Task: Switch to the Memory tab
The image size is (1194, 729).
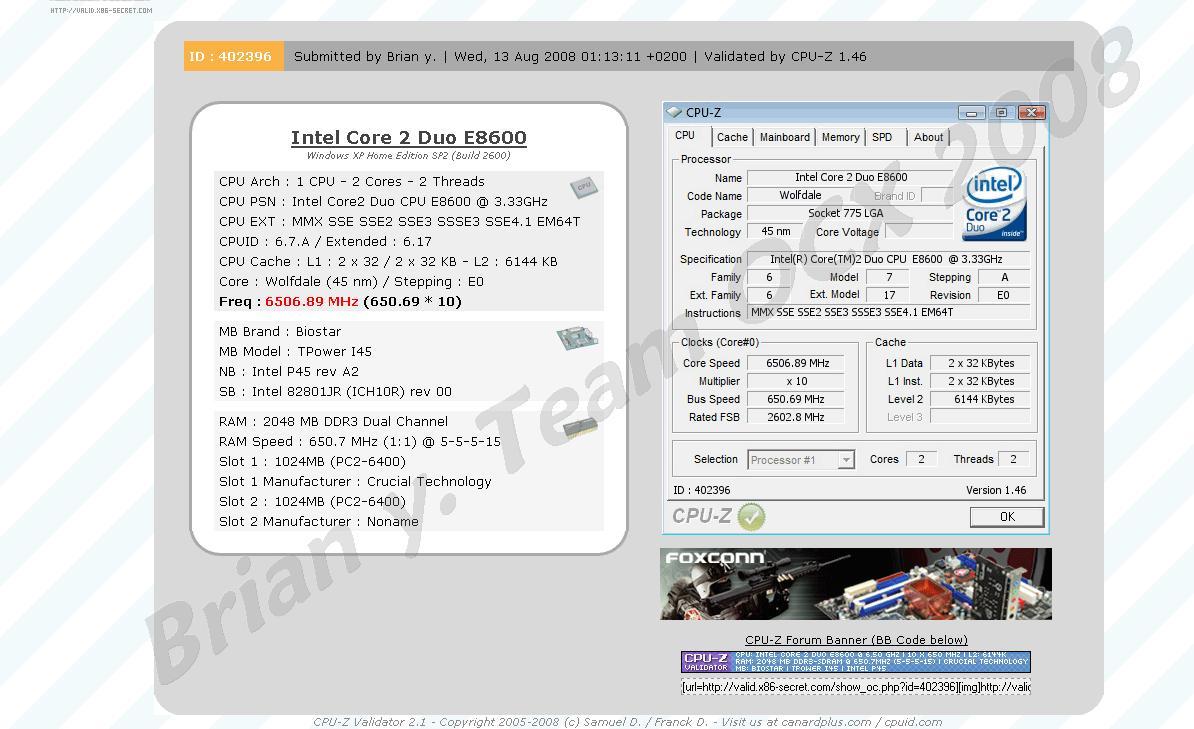Action: click(x=841, y=137)
